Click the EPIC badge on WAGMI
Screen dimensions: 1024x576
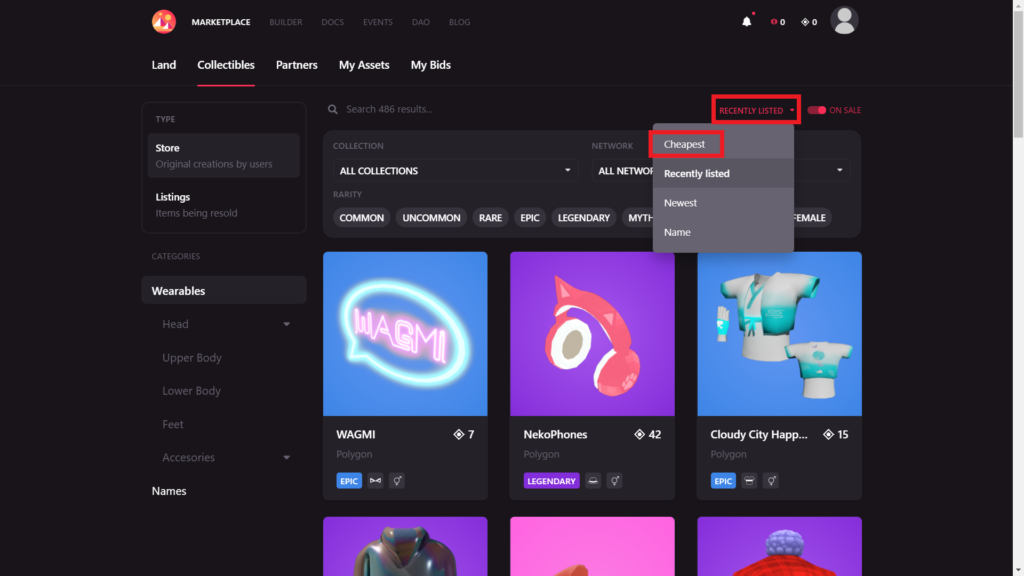click(349, 481)
